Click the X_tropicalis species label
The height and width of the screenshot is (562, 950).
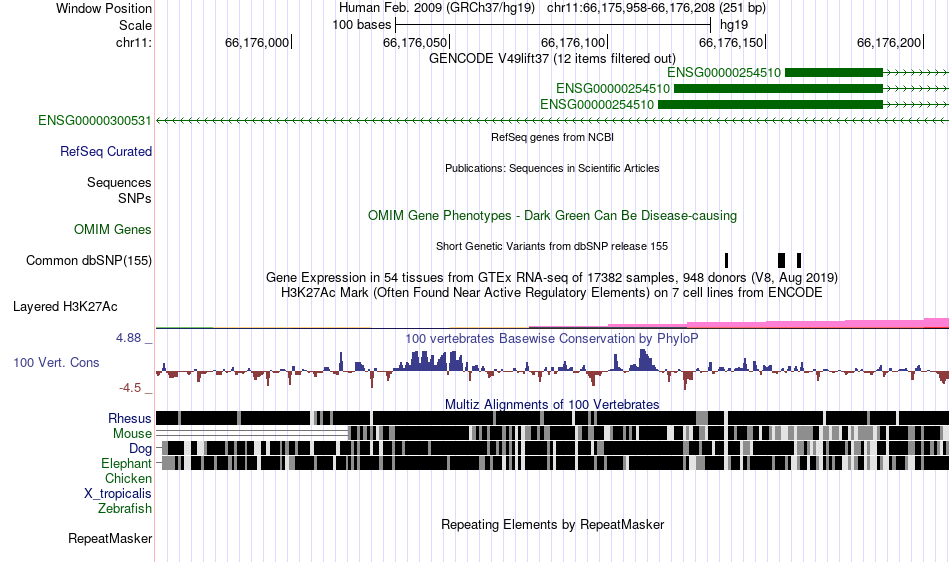[118, 494]
